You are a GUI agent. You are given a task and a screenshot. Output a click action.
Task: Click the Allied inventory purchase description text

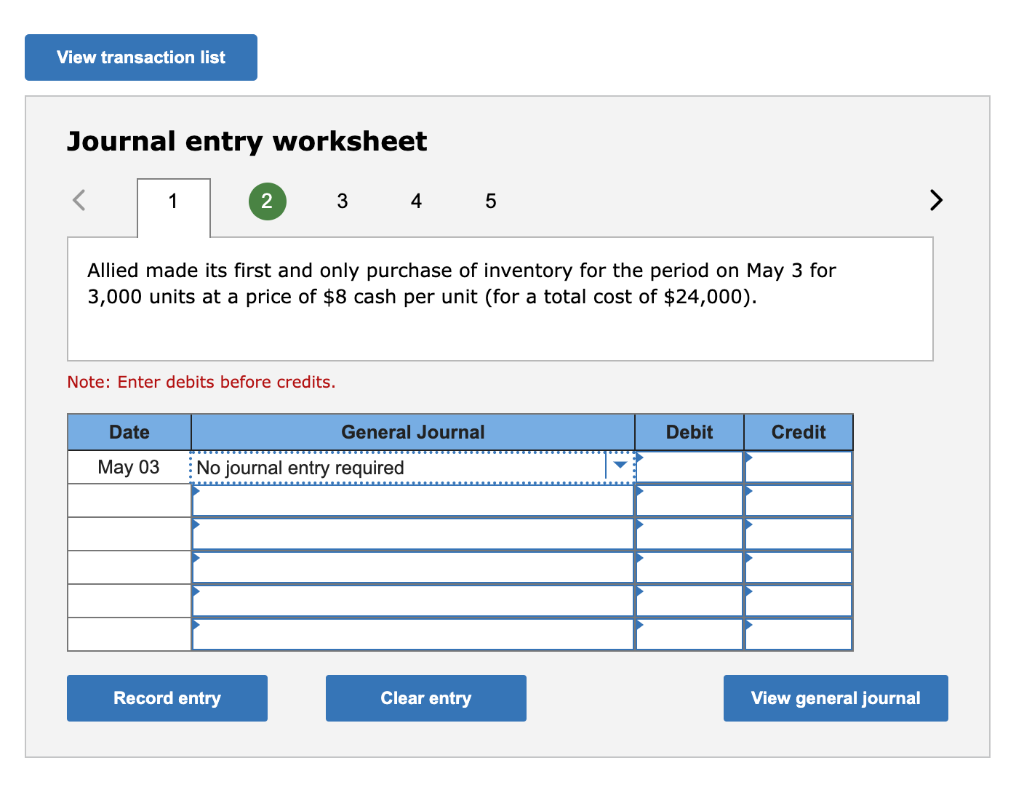tap(461, 283)
